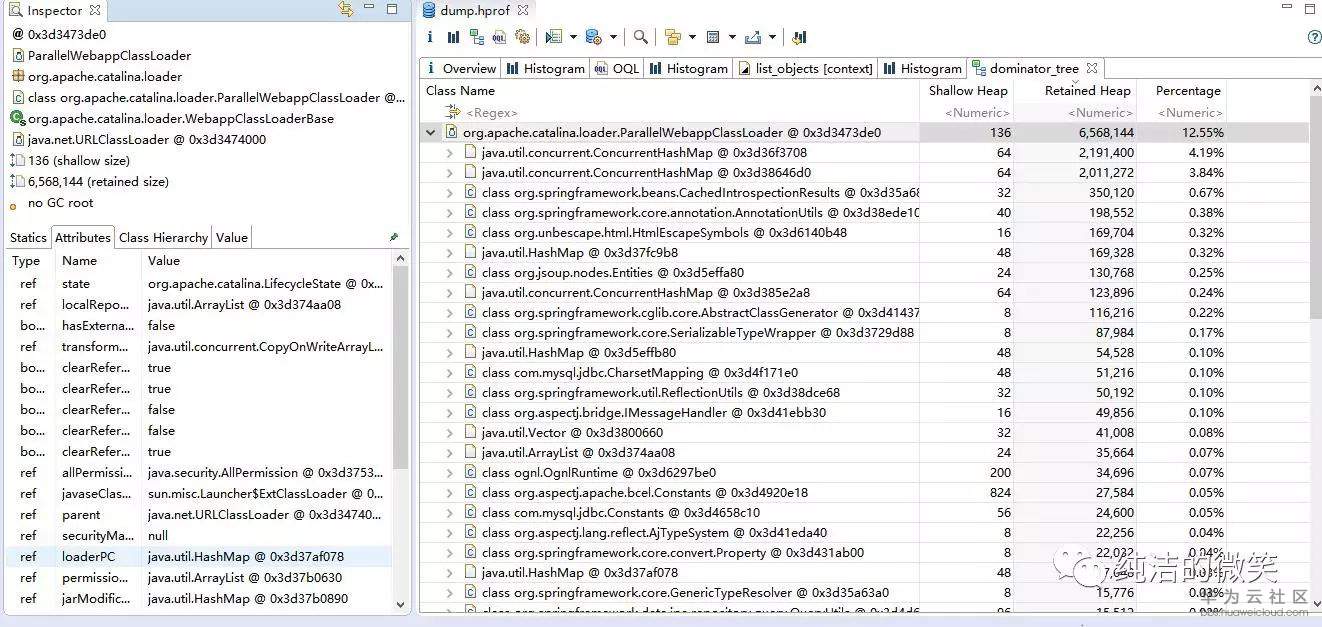Click the pin icon beside the Value tab
The height and width of the screenshot is (627, 1322).
click(x=394, y=237)
